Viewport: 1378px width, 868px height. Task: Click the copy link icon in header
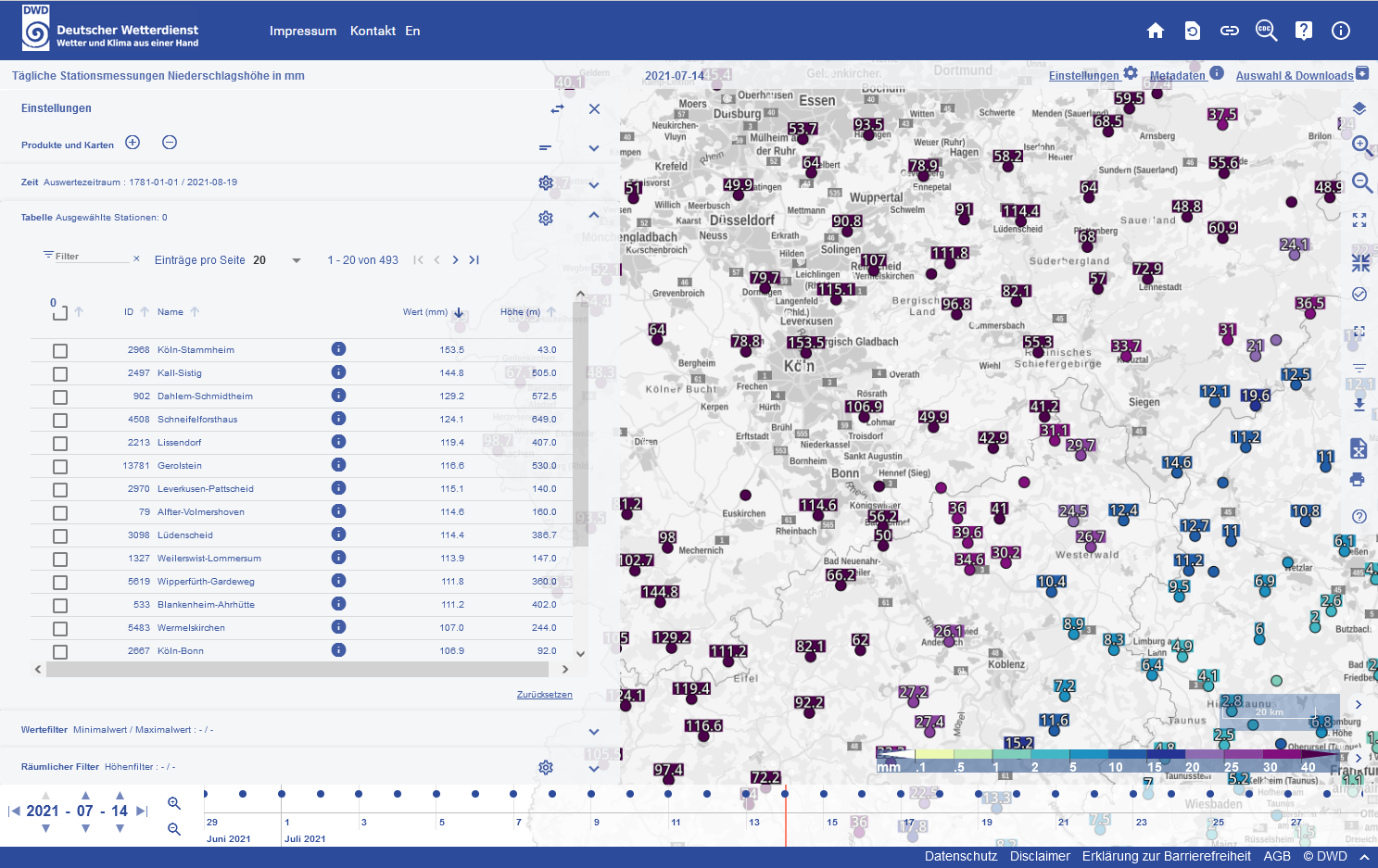tap(1229, 31)
